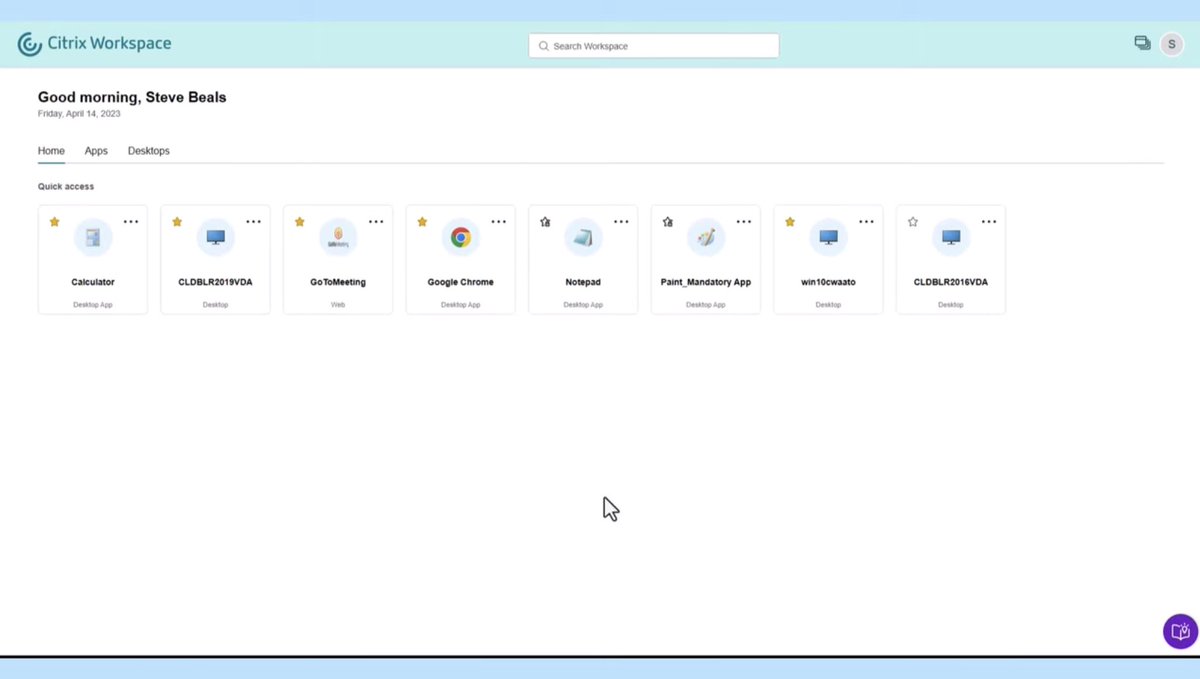The image size is (1200, 679).
Task: Click the purple help guide button bottom right
Action: 1179,631
